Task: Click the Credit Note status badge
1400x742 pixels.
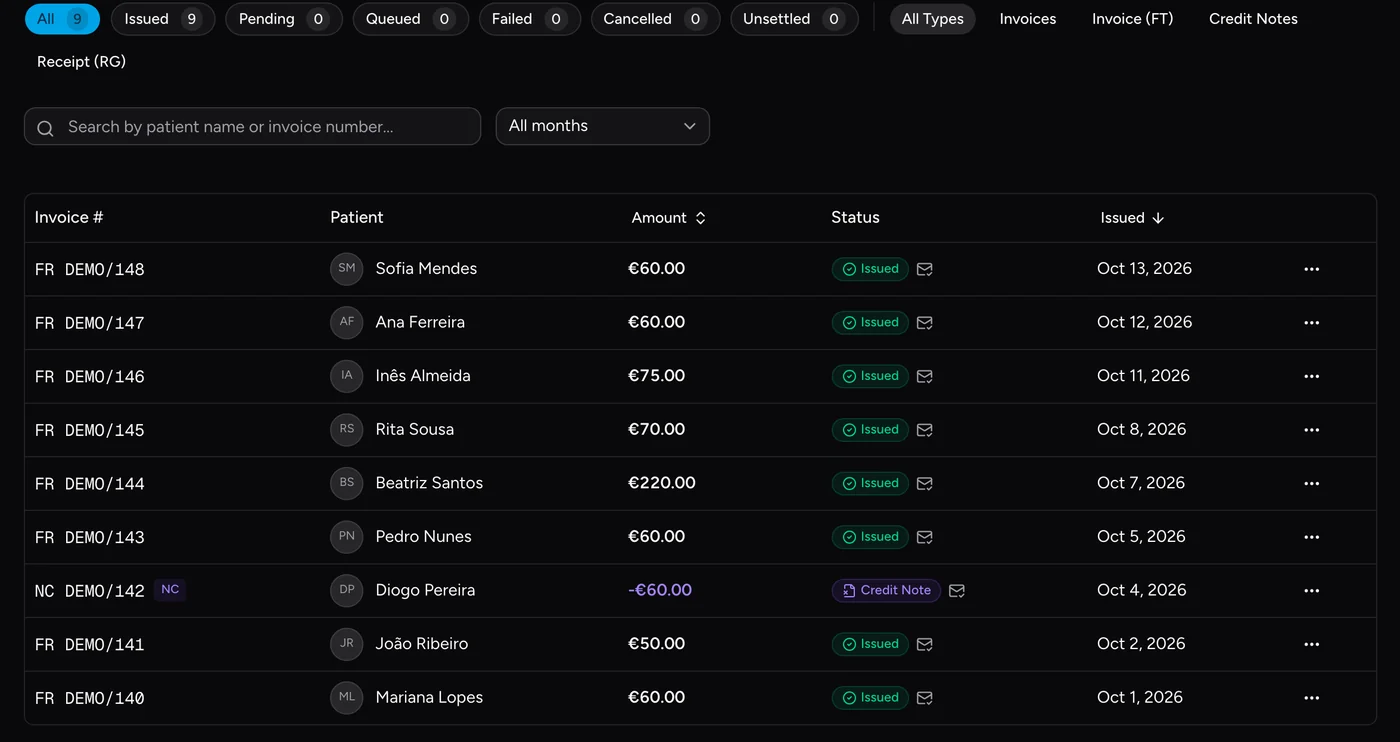Action: [x=886, y=591]
